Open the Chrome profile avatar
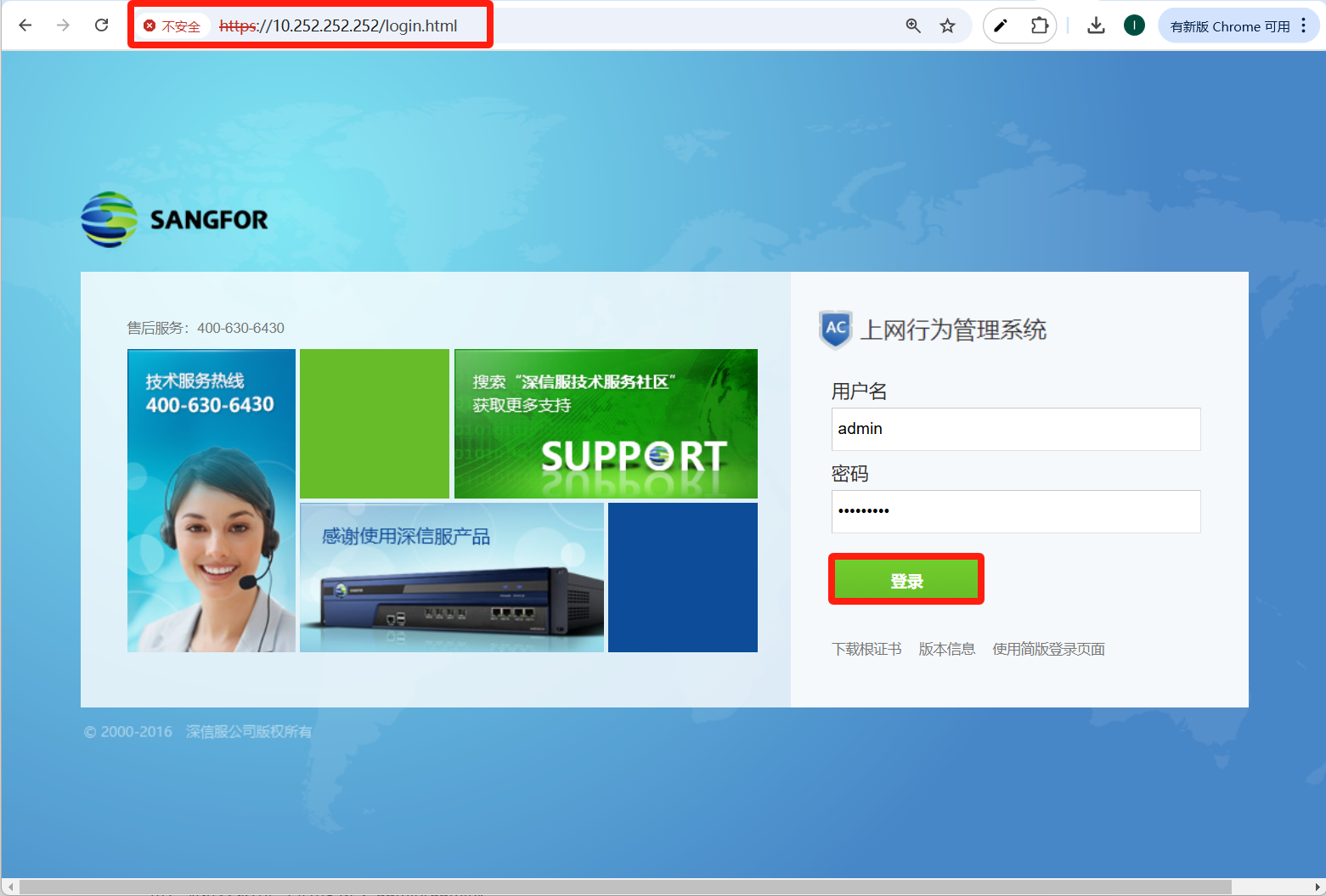 coord(1134,25)
